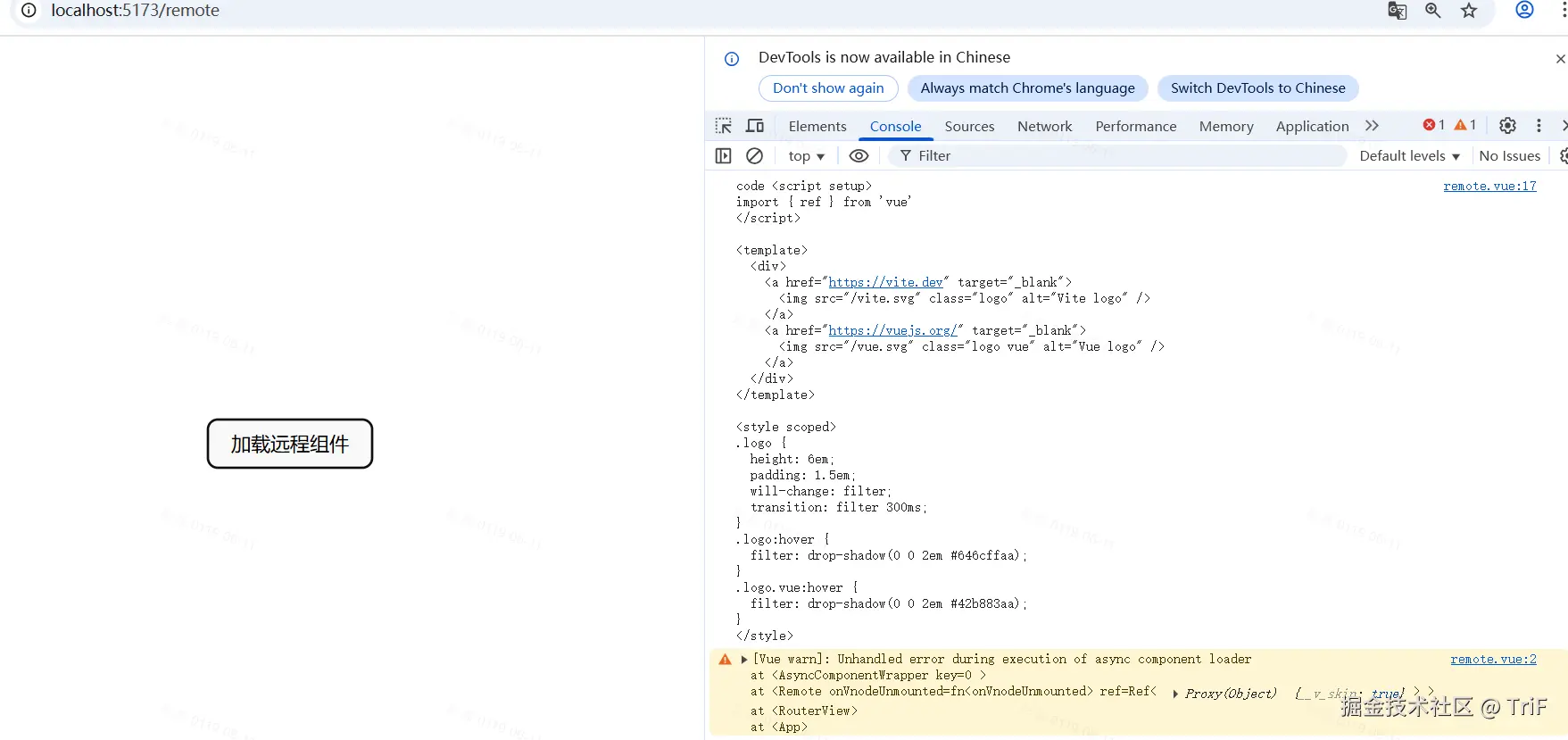Click Always match Chrome's language button
The image size is (1568, 740).
pos(1028,88)
